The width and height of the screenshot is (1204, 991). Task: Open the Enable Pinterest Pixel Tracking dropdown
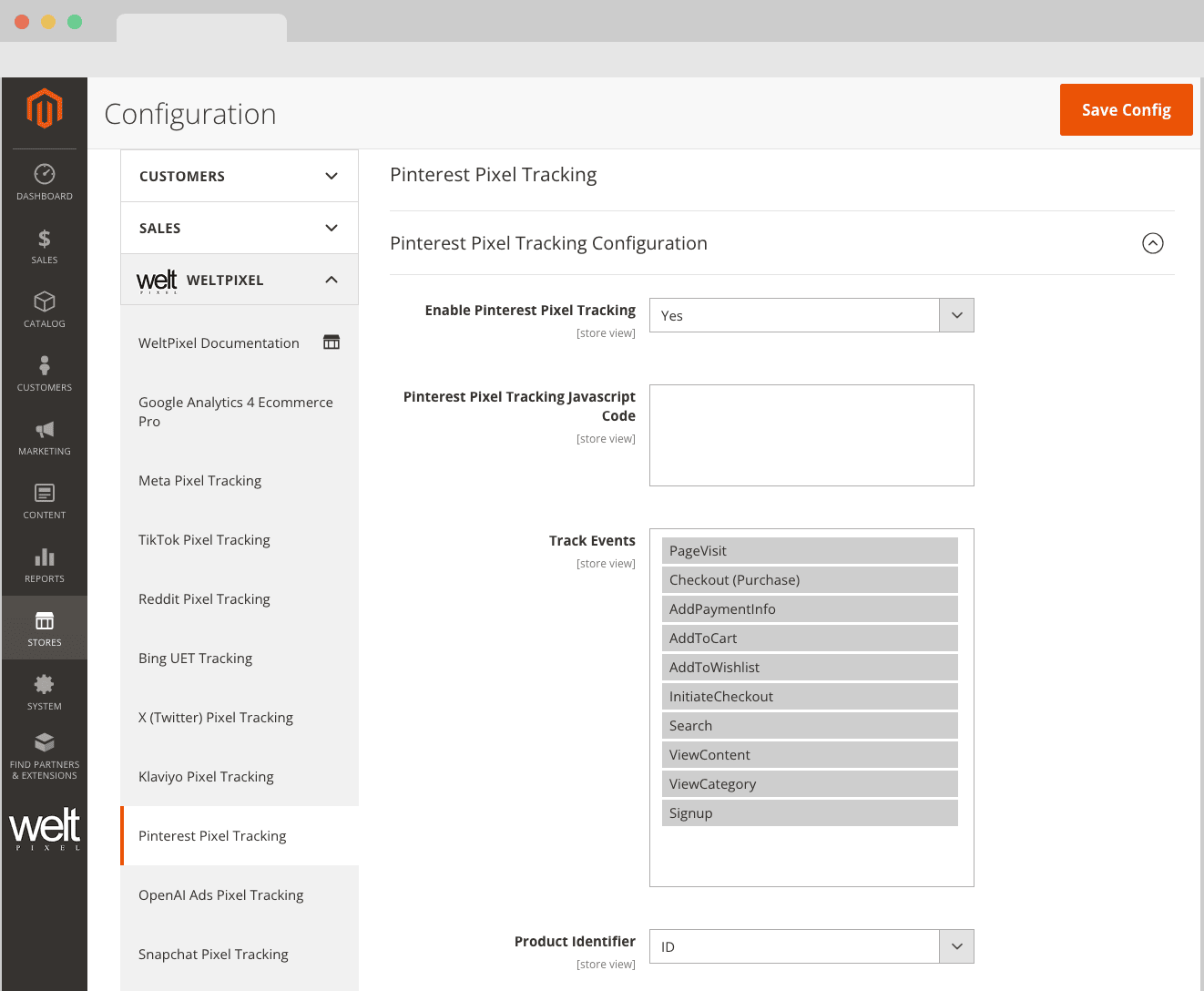coord(811,315)
